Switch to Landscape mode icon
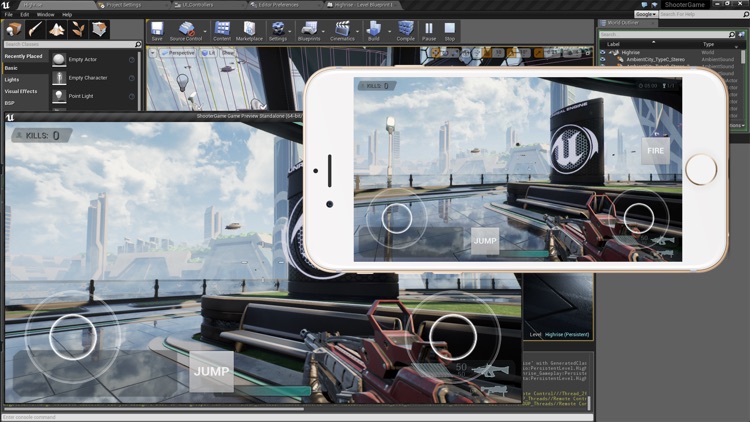 (57, 30)
